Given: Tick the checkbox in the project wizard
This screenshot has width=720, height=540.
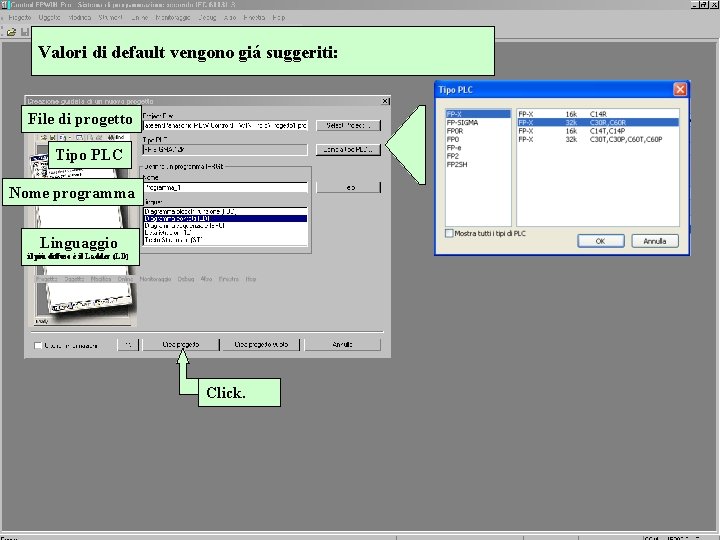Looking at the screenshot, I should (38, 345).
